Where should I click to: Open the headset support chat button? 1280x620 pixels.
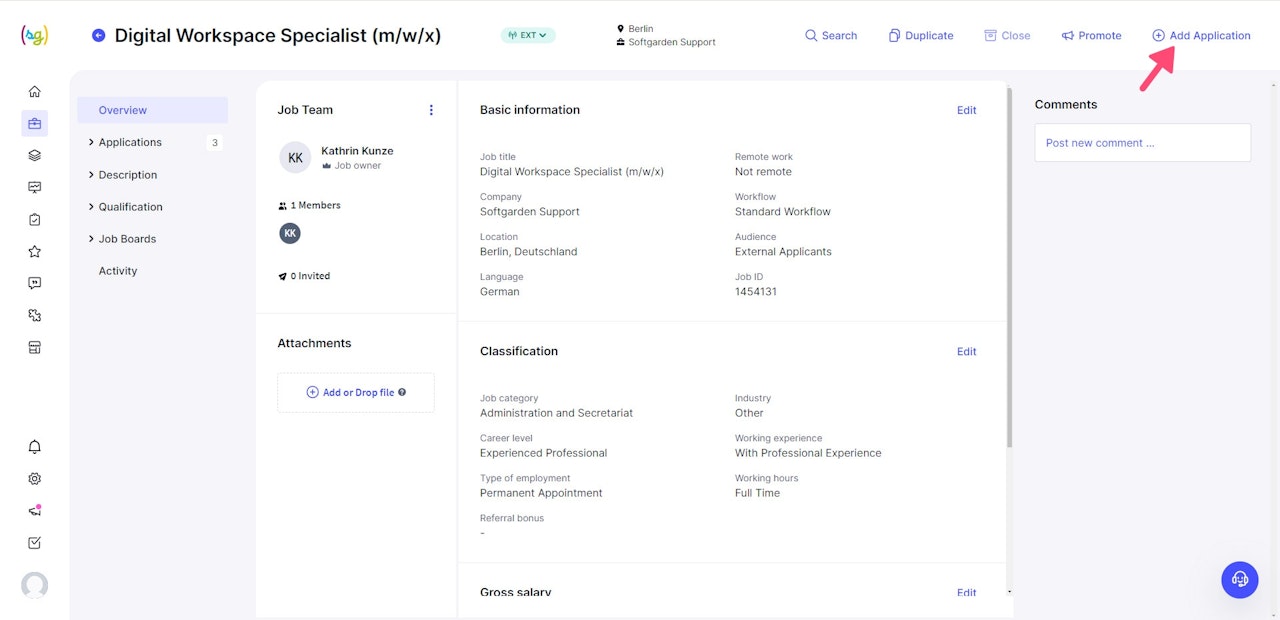pos(1239,579)
